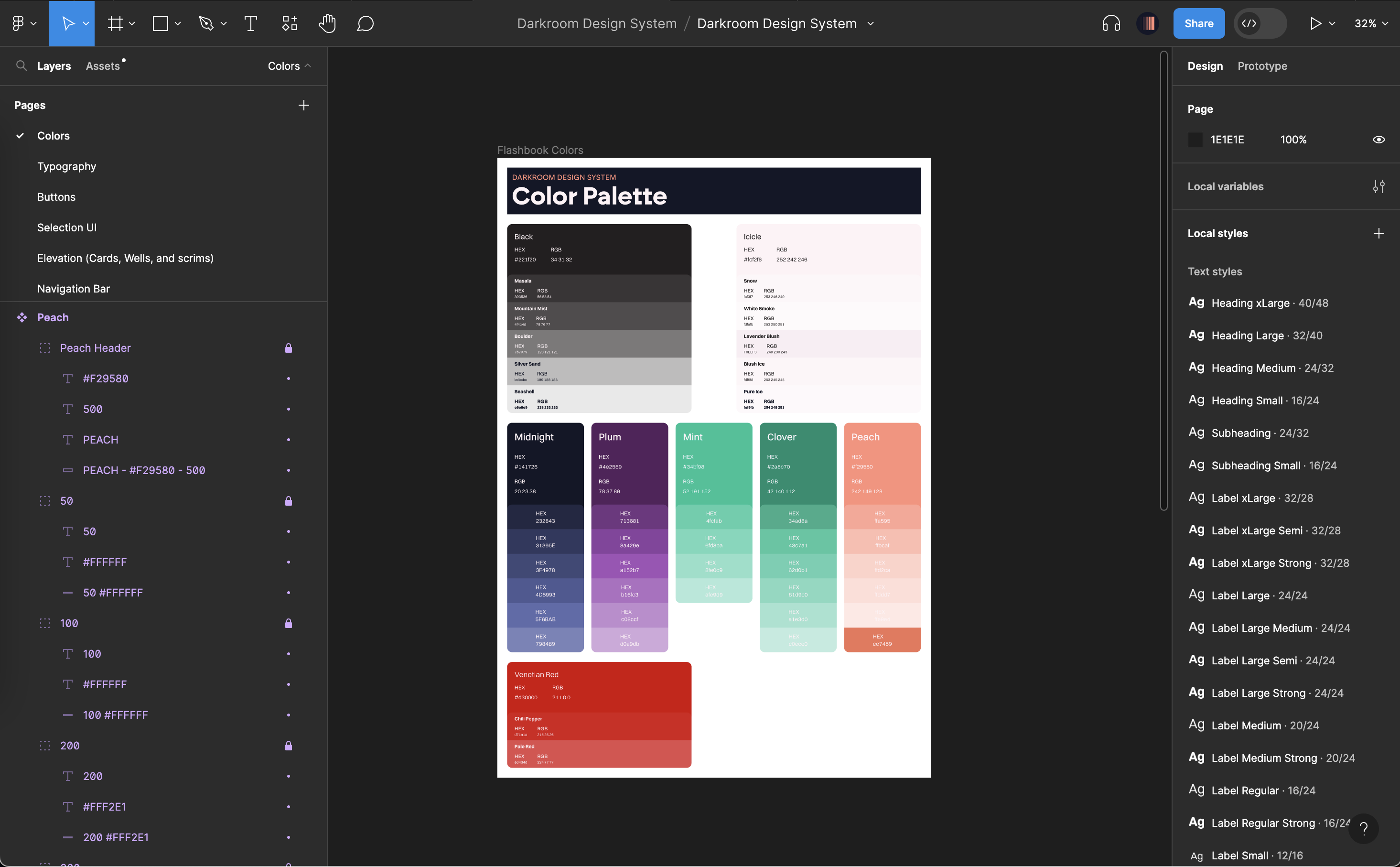1400x867 pixels.
Task: Unlock the 100 group layer
Action: click(x=288, y=623)
